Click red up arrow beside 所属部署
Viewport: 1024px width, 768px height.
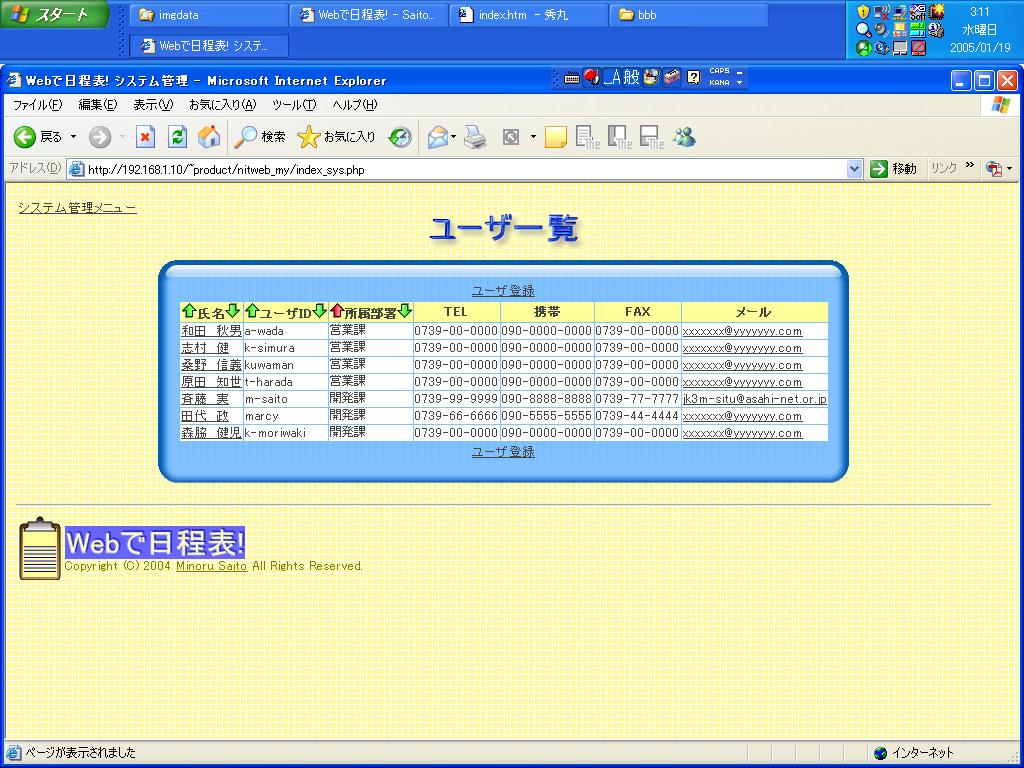click(337, 312)
